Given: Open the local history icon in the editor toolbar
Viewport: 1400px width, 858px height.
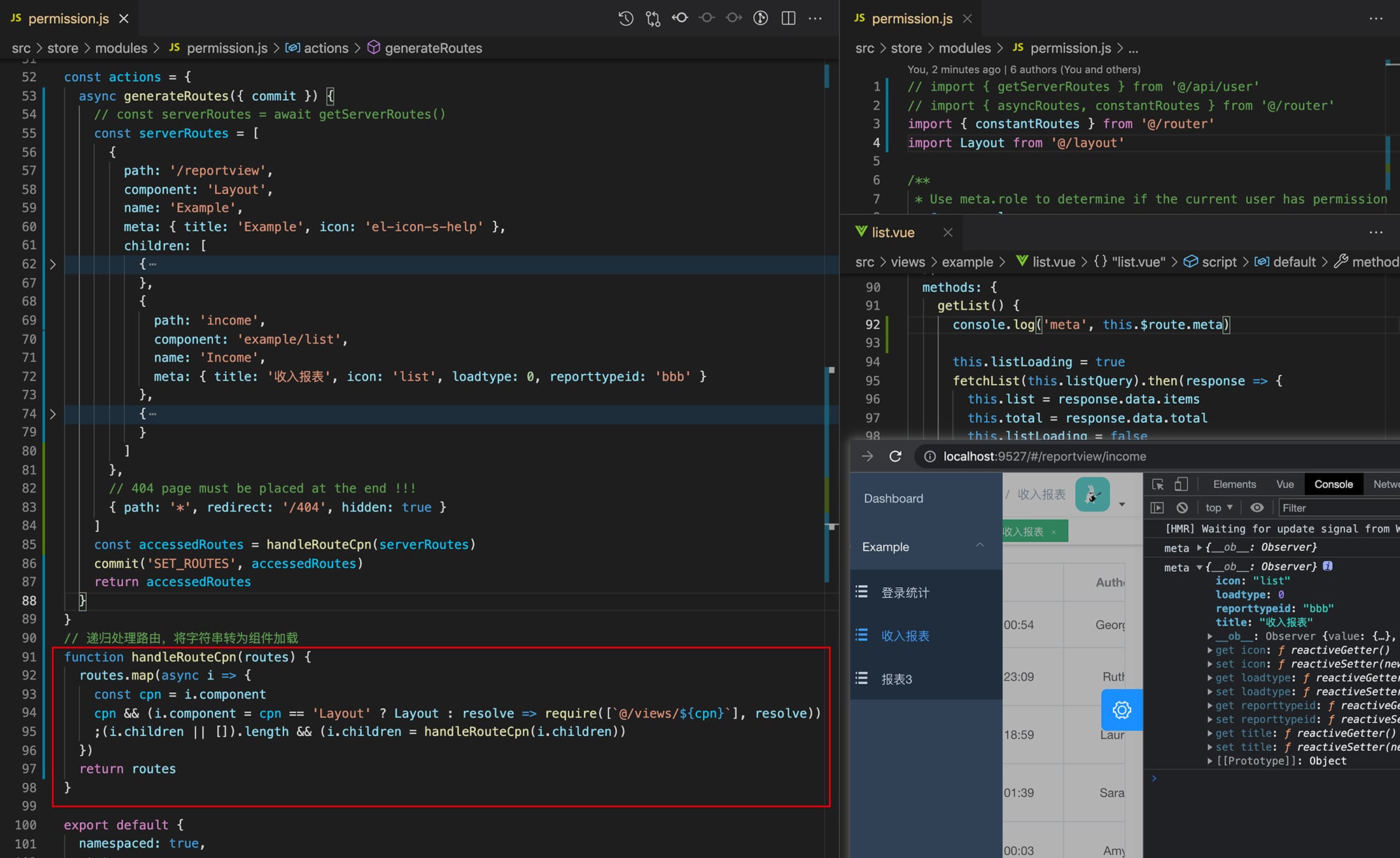Looking at the screenshot, I should pyautogui.click(x=625, y=18).
